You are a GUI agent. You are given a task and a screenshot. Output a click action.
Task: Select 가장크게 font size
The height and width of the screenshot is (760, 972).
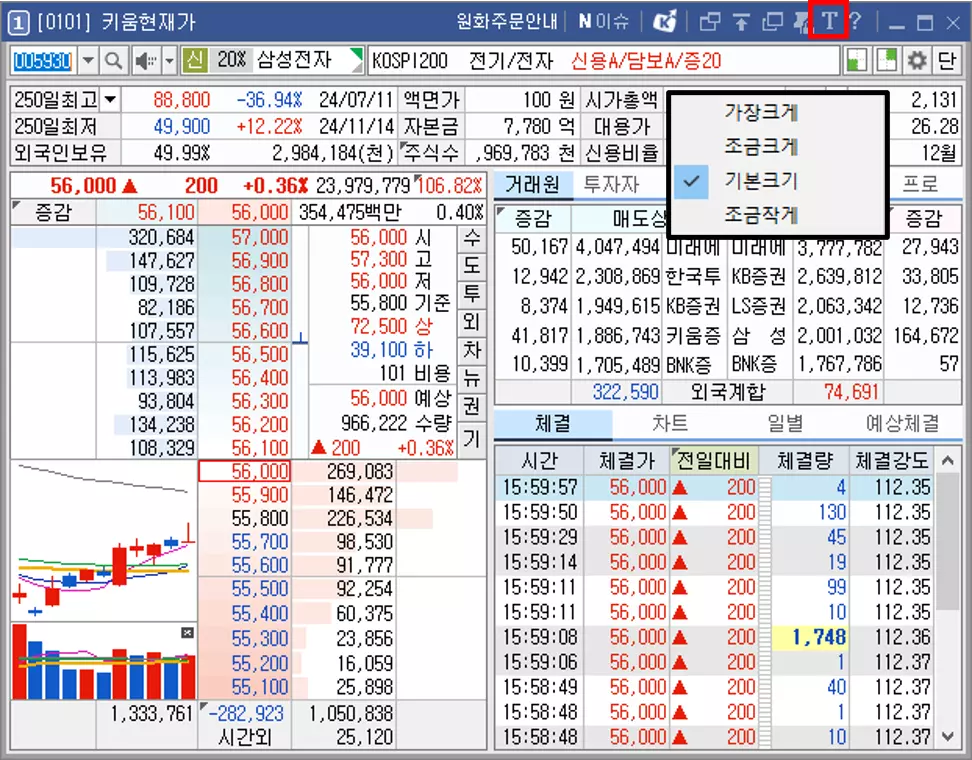[x=761, y=113]
